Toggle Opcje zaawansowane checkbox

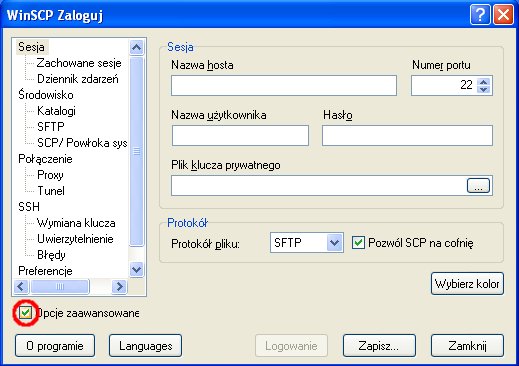point(25,313)
